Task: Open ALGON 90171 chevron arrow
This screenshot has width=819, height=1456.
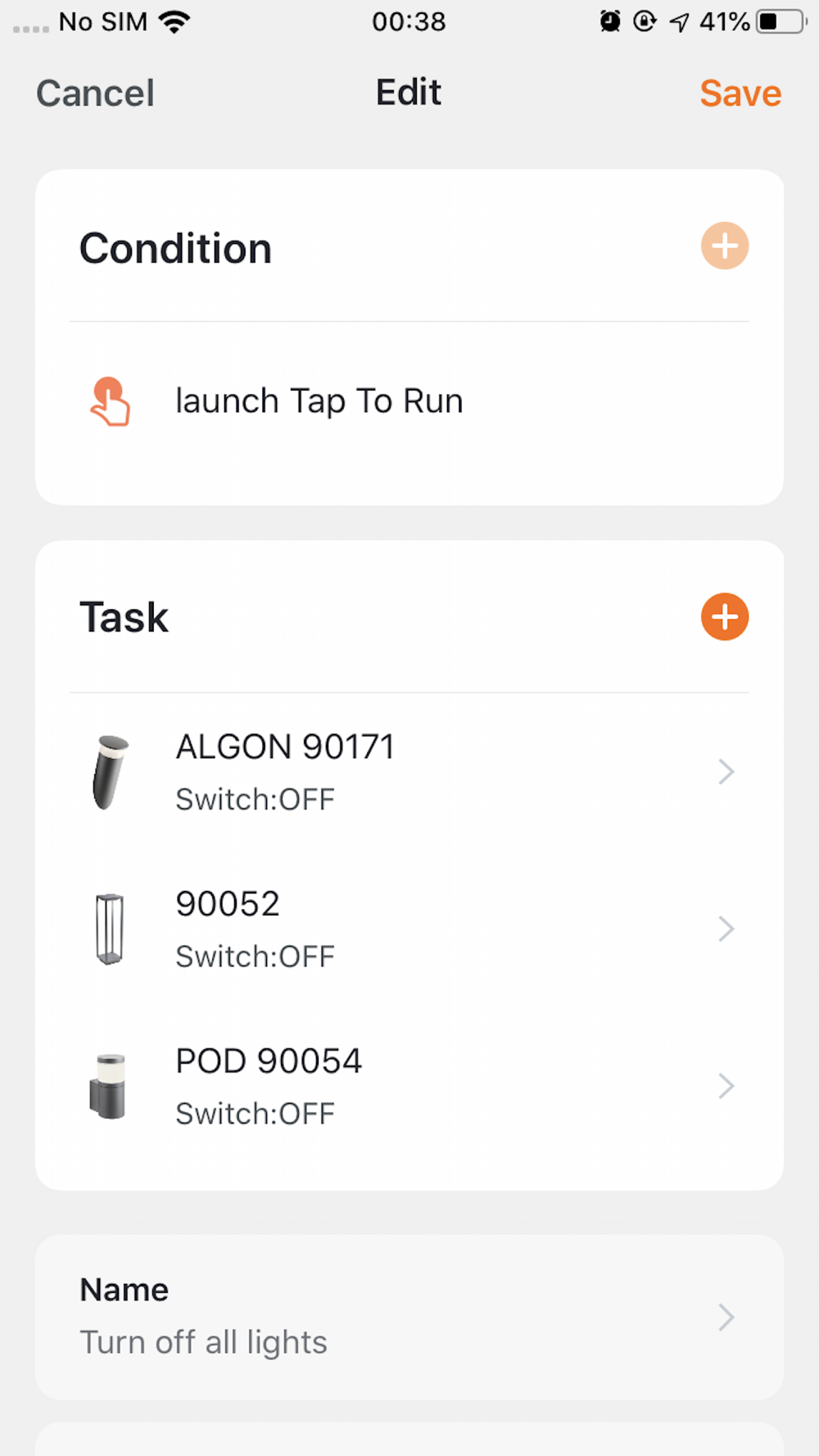Action: tap(726, 771)
